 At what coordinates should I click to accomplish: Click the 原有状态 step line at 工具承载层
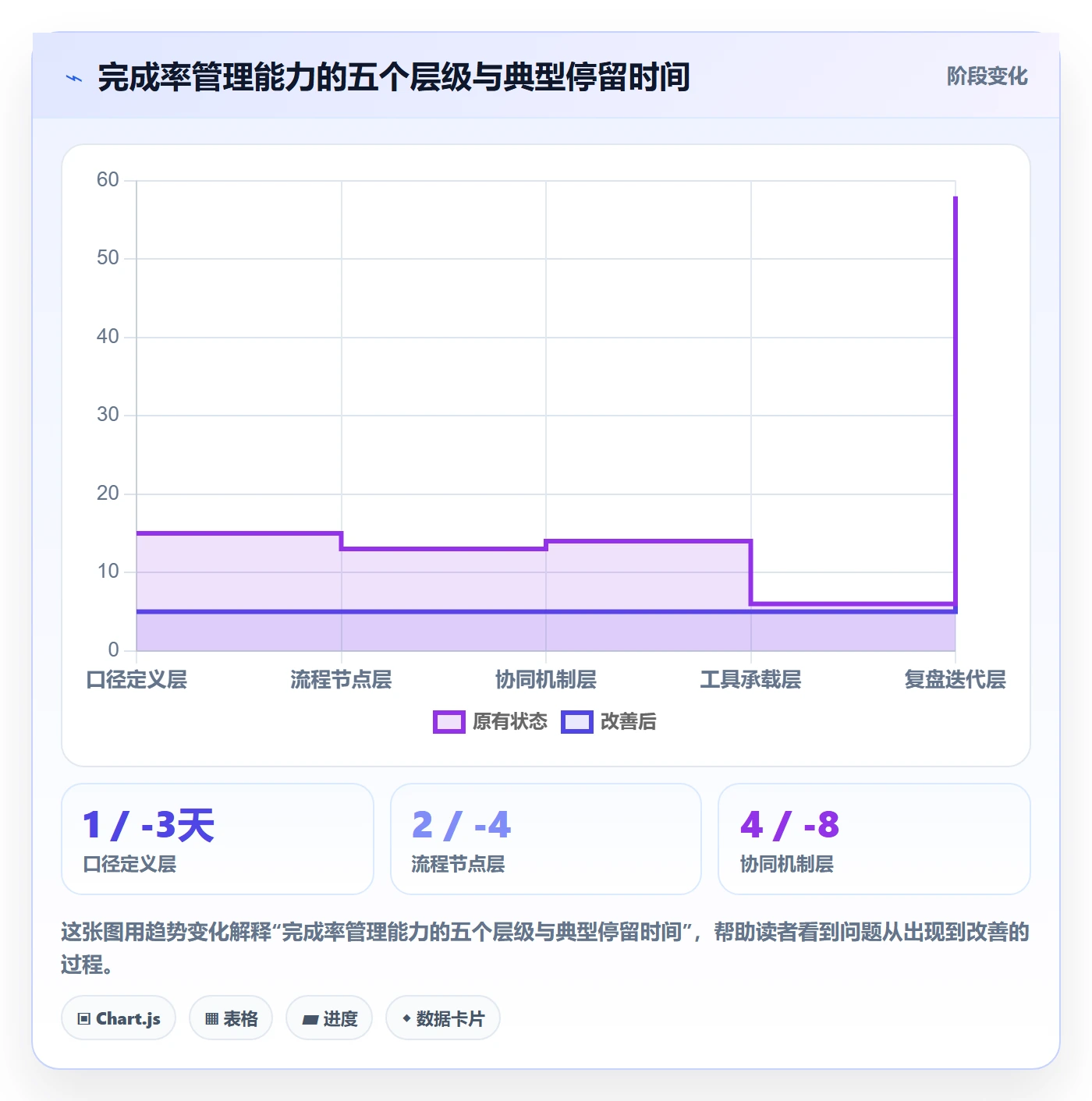point(853,604)
